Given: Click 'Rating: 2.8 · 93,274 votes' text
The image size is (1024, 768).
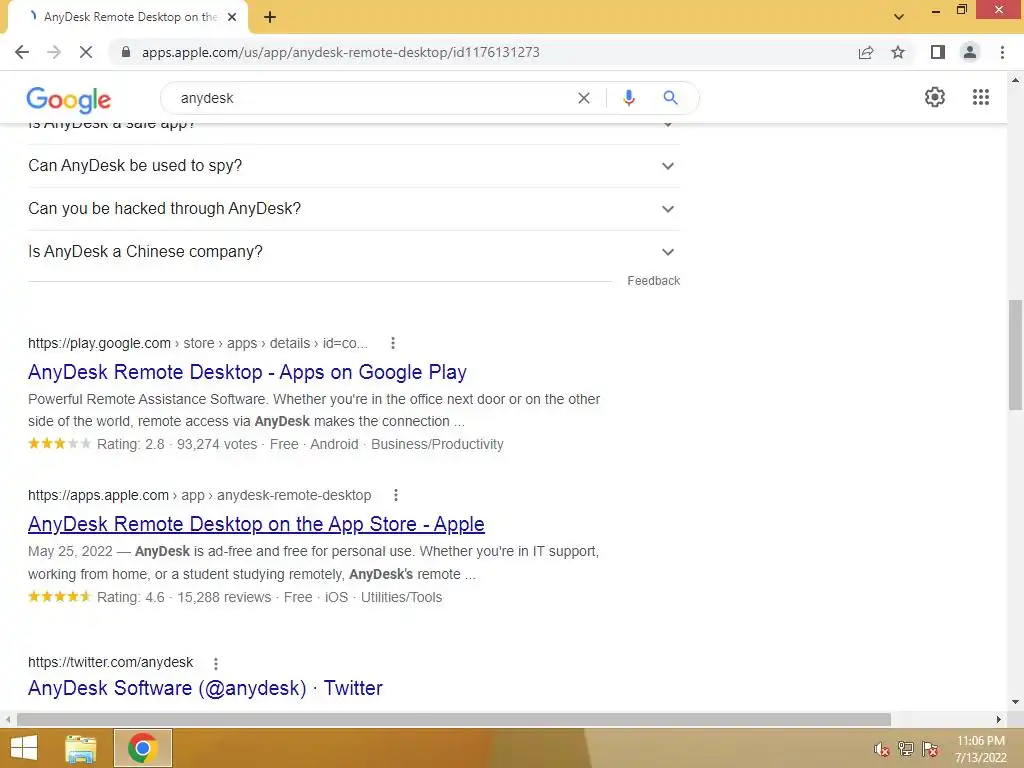Looking at the screenshot, I should [177, 445].
